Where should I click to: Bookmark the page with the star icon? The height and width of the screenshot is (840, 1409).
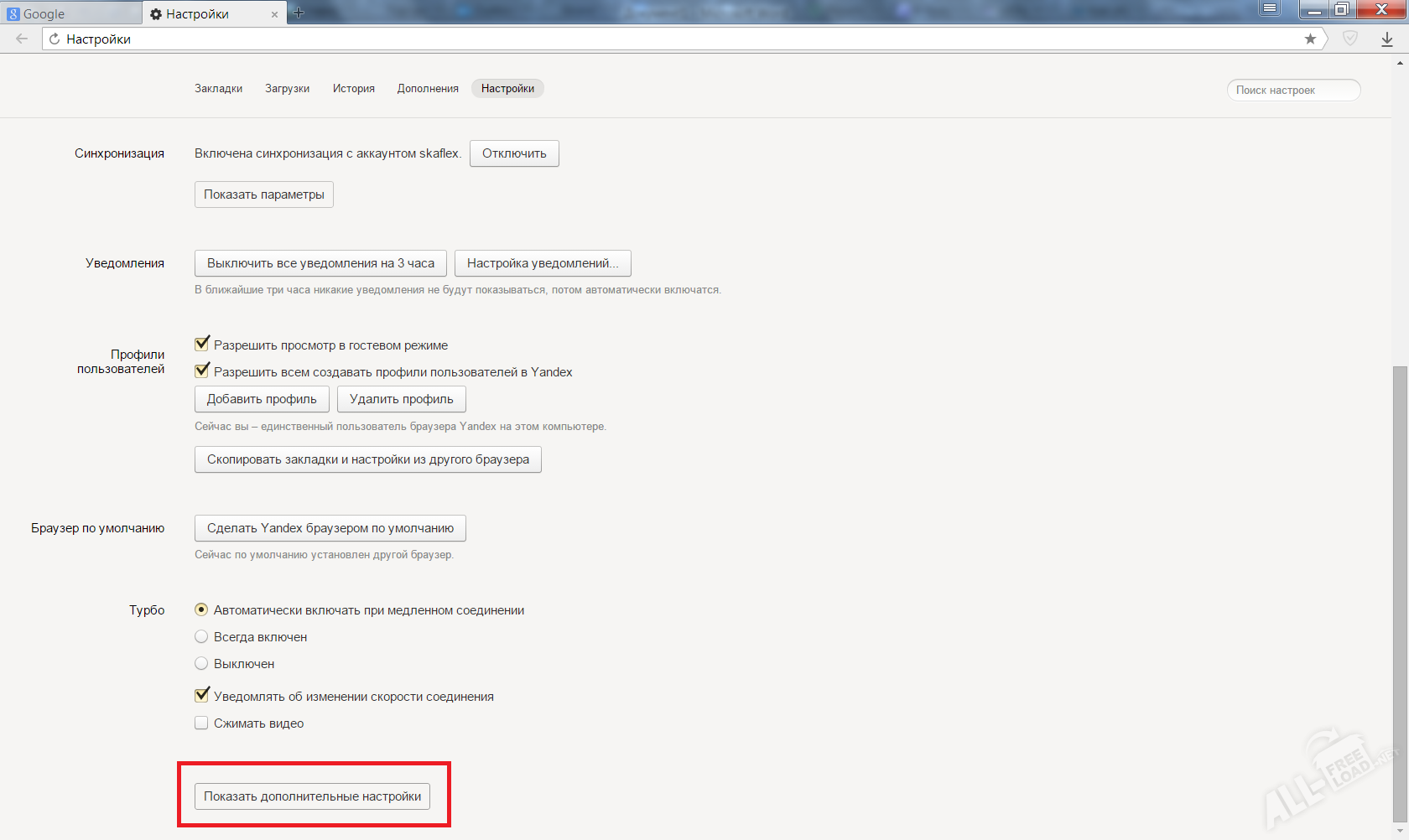click(1310, 39)
